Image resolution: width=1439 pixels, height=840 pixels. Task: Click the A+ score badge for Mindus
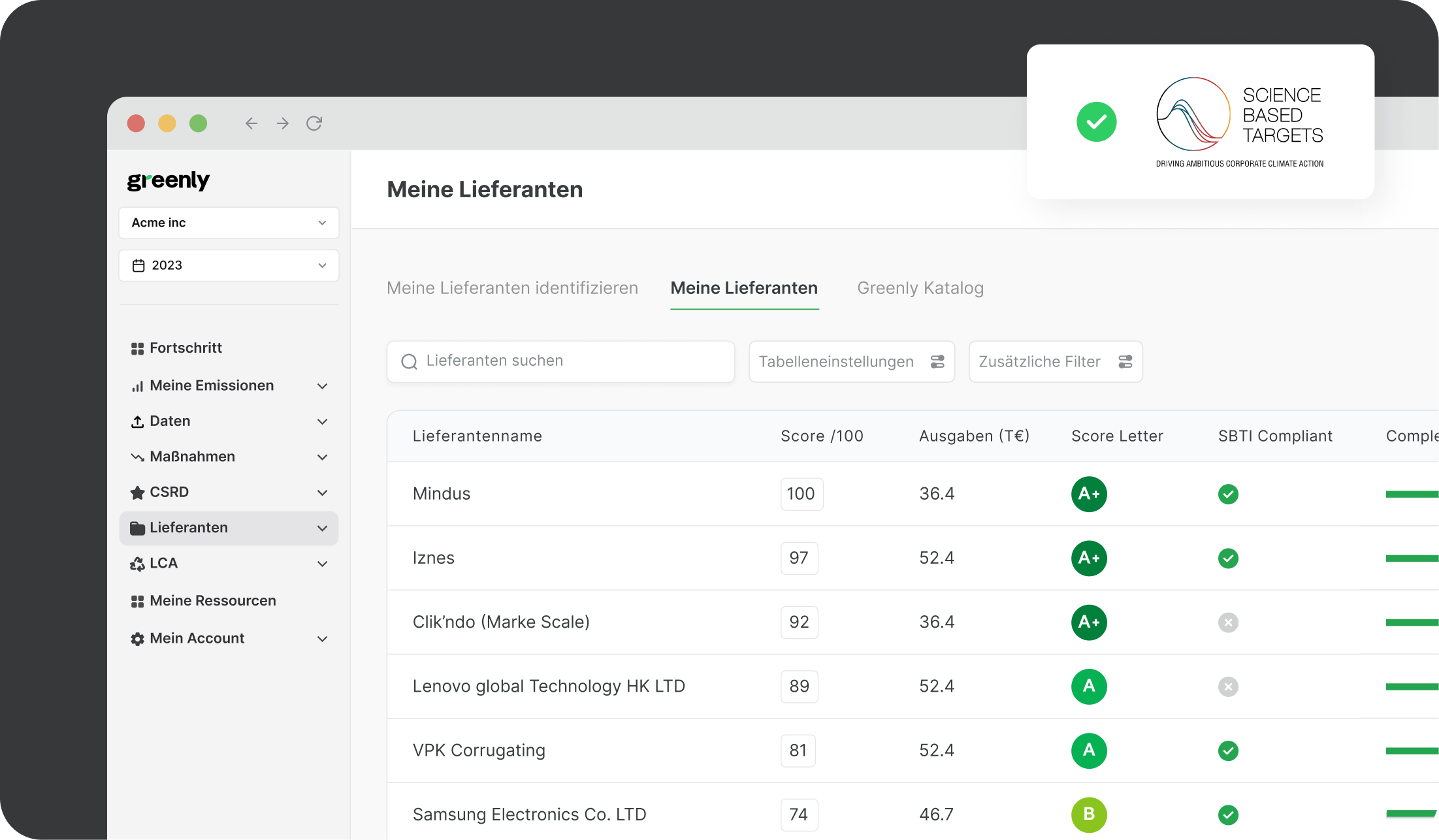(x=1089, y=494)
